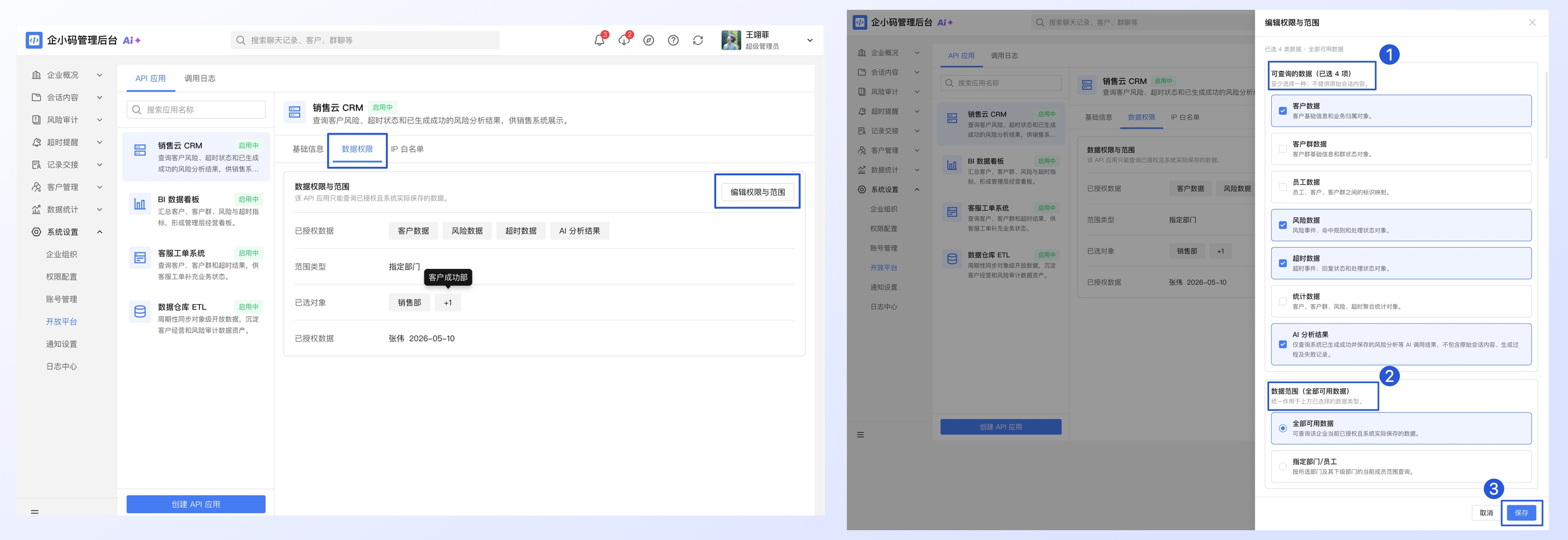Screen dimensions: 1568x540
Task: Open the notification bell in the left window
Action: (599, 40)
